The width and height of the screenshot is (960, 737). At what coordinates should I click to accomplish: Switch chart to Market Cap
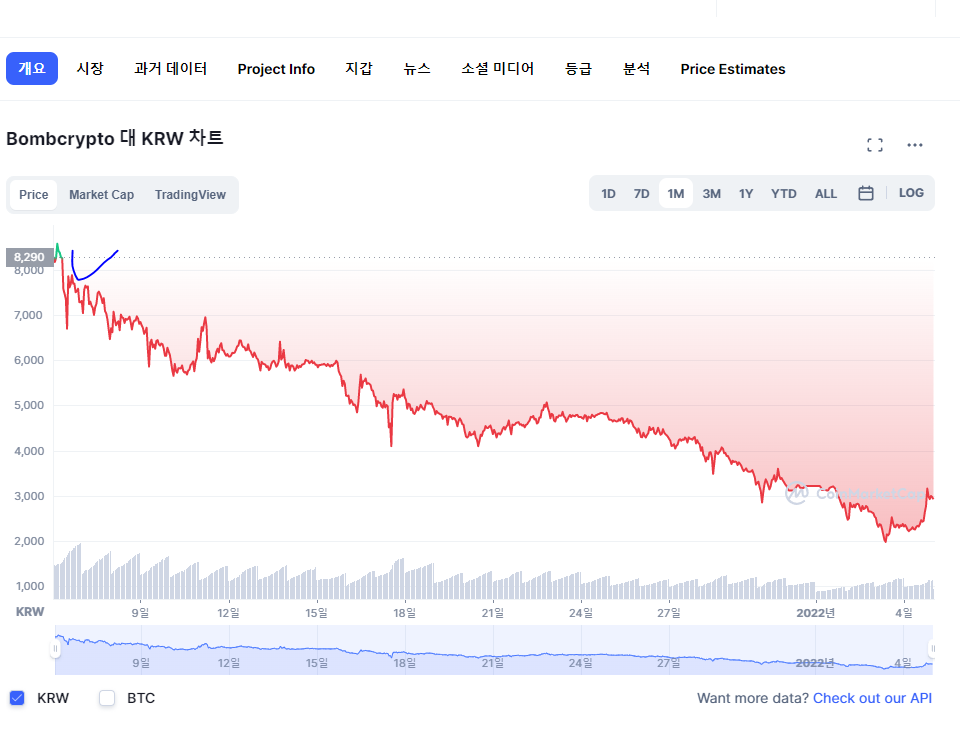tap(102, 195)
